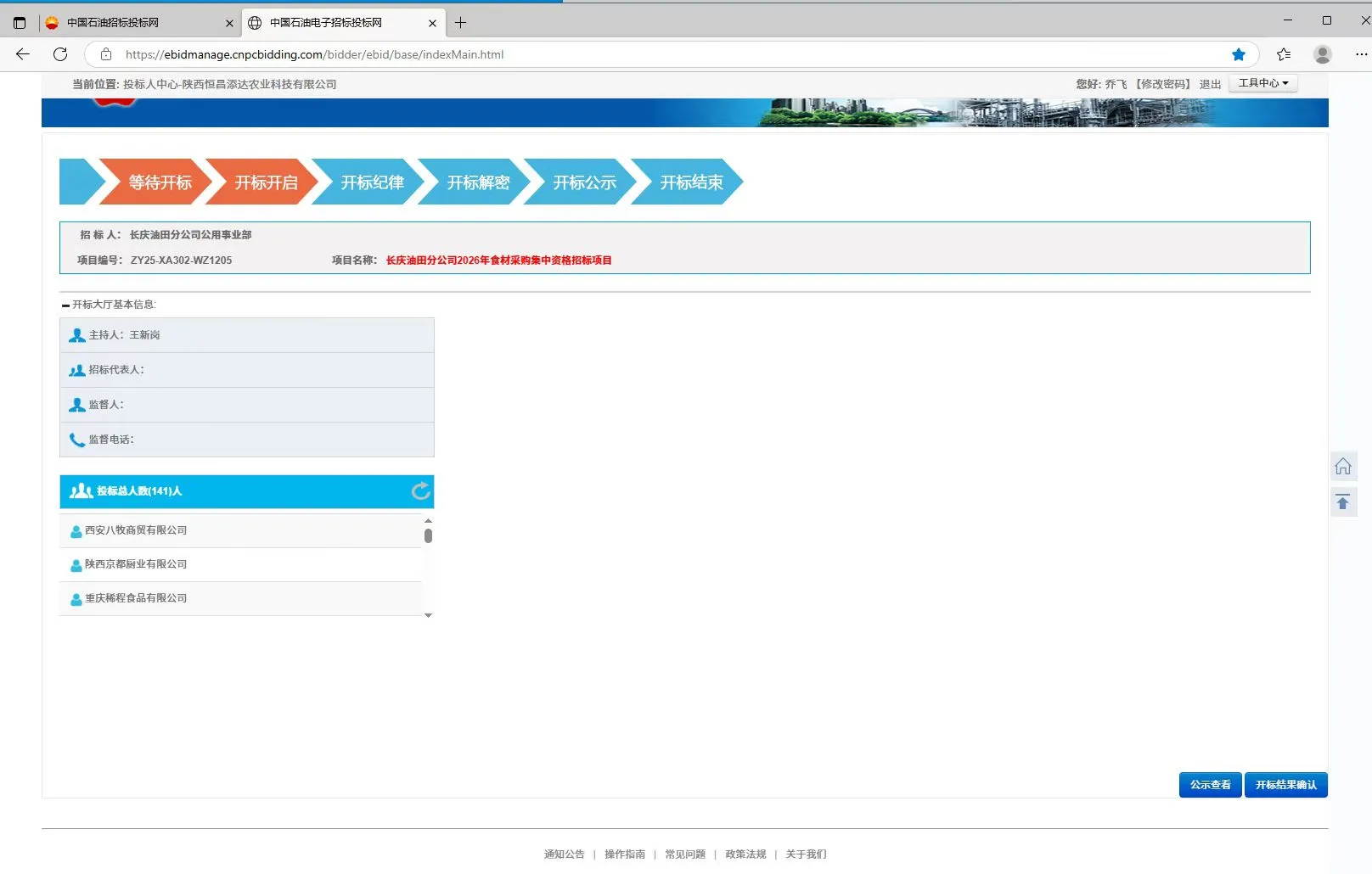The width and height of the screenshot is (1372, 874).
Task: Go to the 开标结束 step
Action: coord(688,182)
